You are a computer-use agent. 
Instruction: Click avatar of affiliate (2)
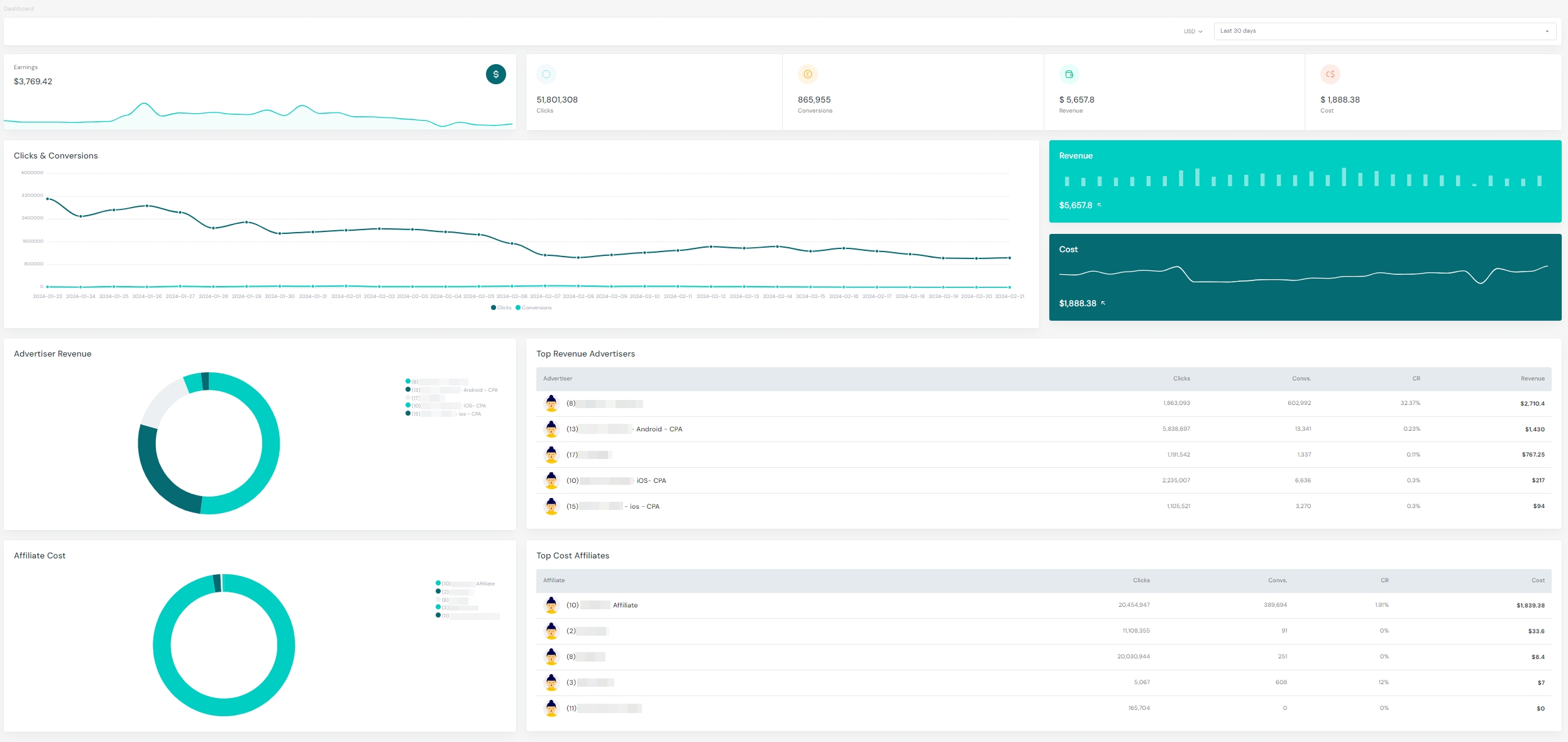[551, 631]
